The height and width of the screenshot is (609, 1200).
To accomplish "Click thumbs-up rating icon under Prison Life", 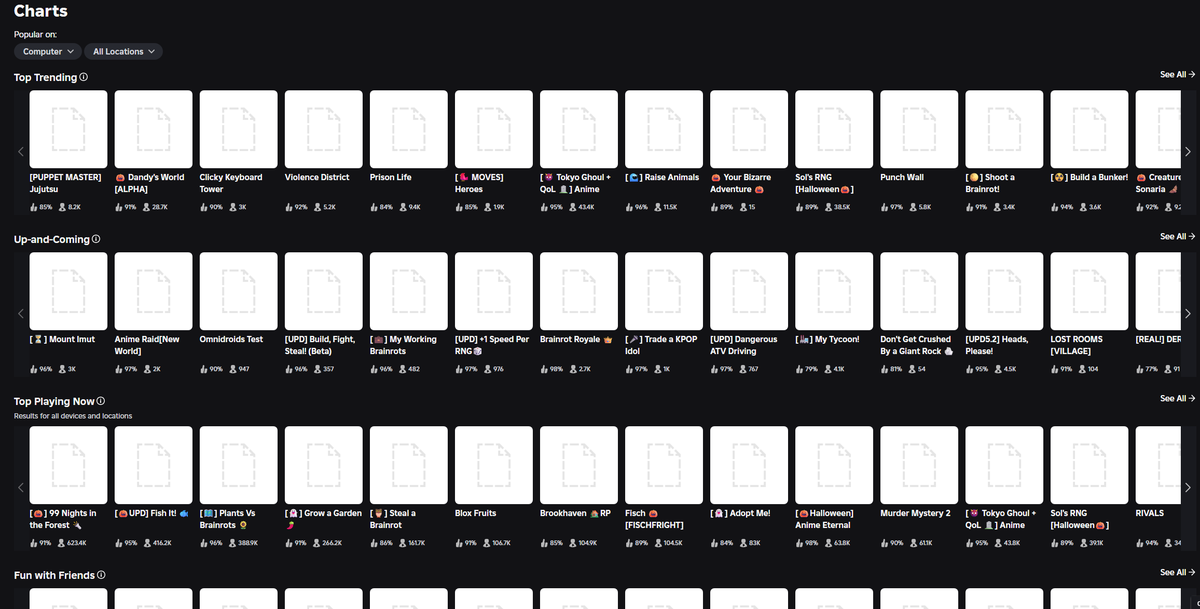I will click(x=375, y=207).
